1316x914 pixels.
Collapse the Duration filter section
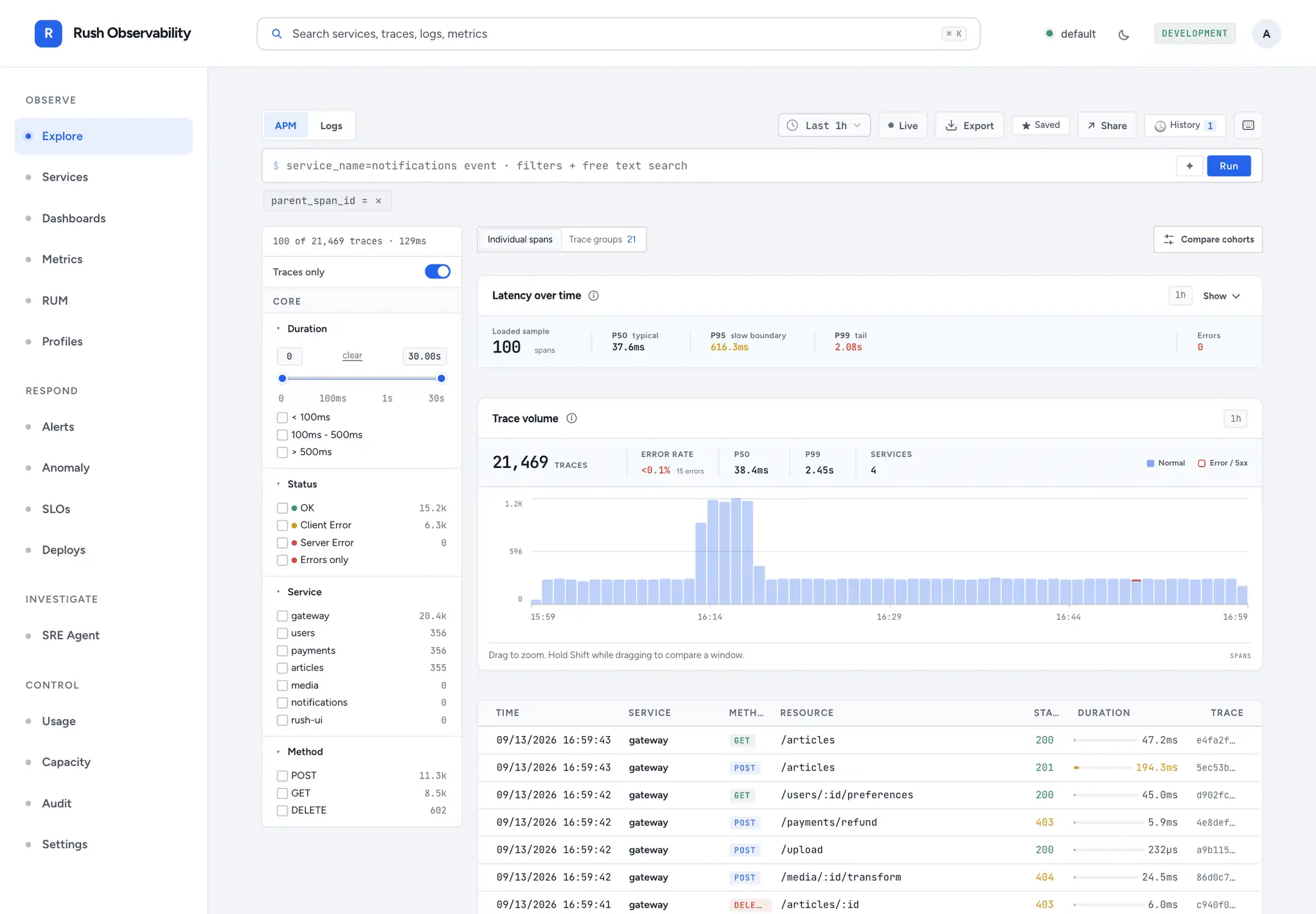click(302, 328)
